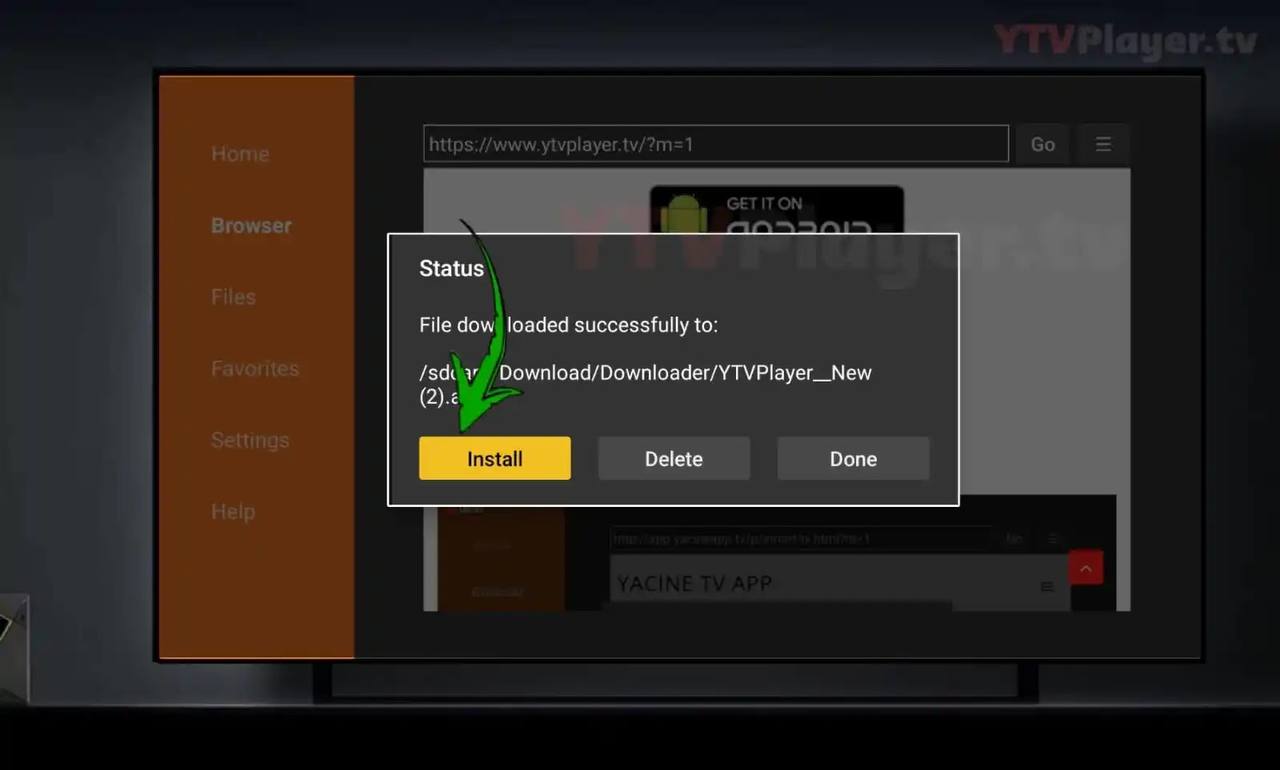The image size is (1280, 770).
Task: Click the Get It On Android badge
Action: 776,211
